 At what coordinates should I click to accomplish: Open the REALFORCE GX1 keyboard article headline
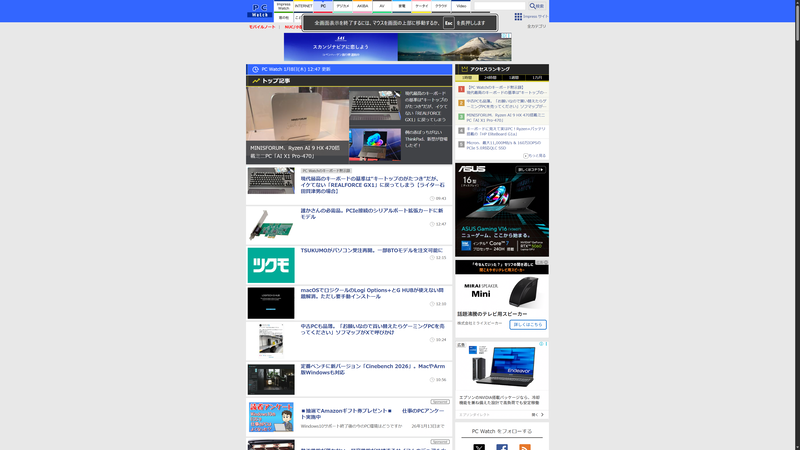pyautogui.click(x=372, y=185)
